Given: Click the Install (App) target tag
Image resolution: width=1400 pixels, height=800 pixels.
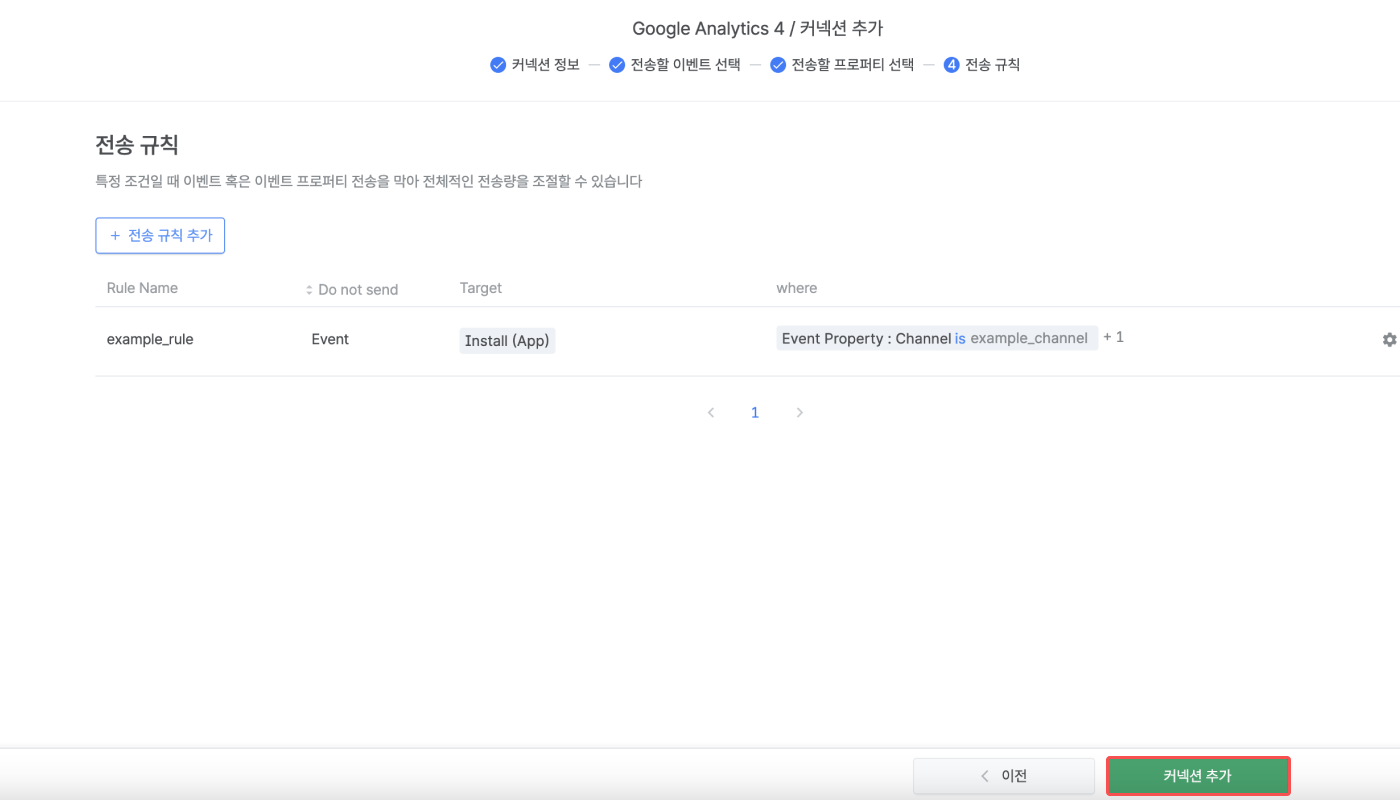Looking at the screenshot, I should tap(507, 341).
